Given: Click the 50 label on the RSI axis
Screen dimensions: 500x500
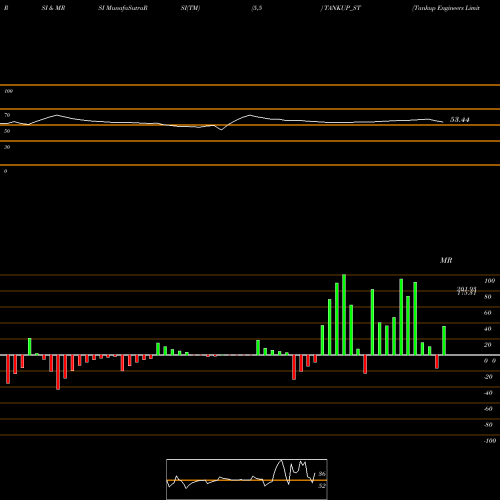Looking at the screenshot, I should pos(7,131).
